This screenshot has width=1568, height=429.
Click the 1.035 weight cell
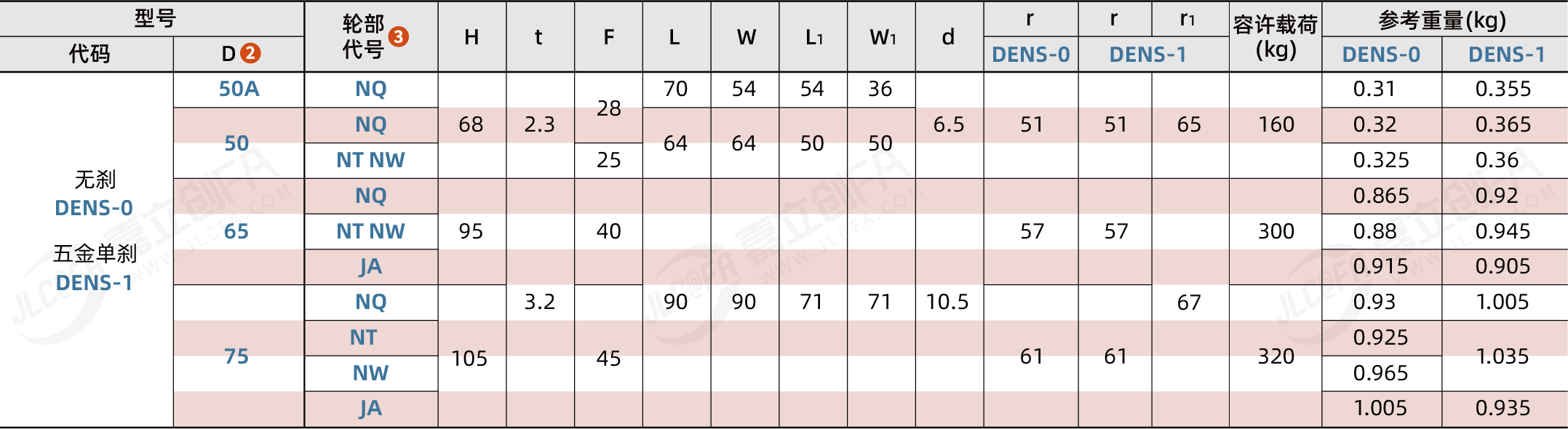tap(1503, 356)
